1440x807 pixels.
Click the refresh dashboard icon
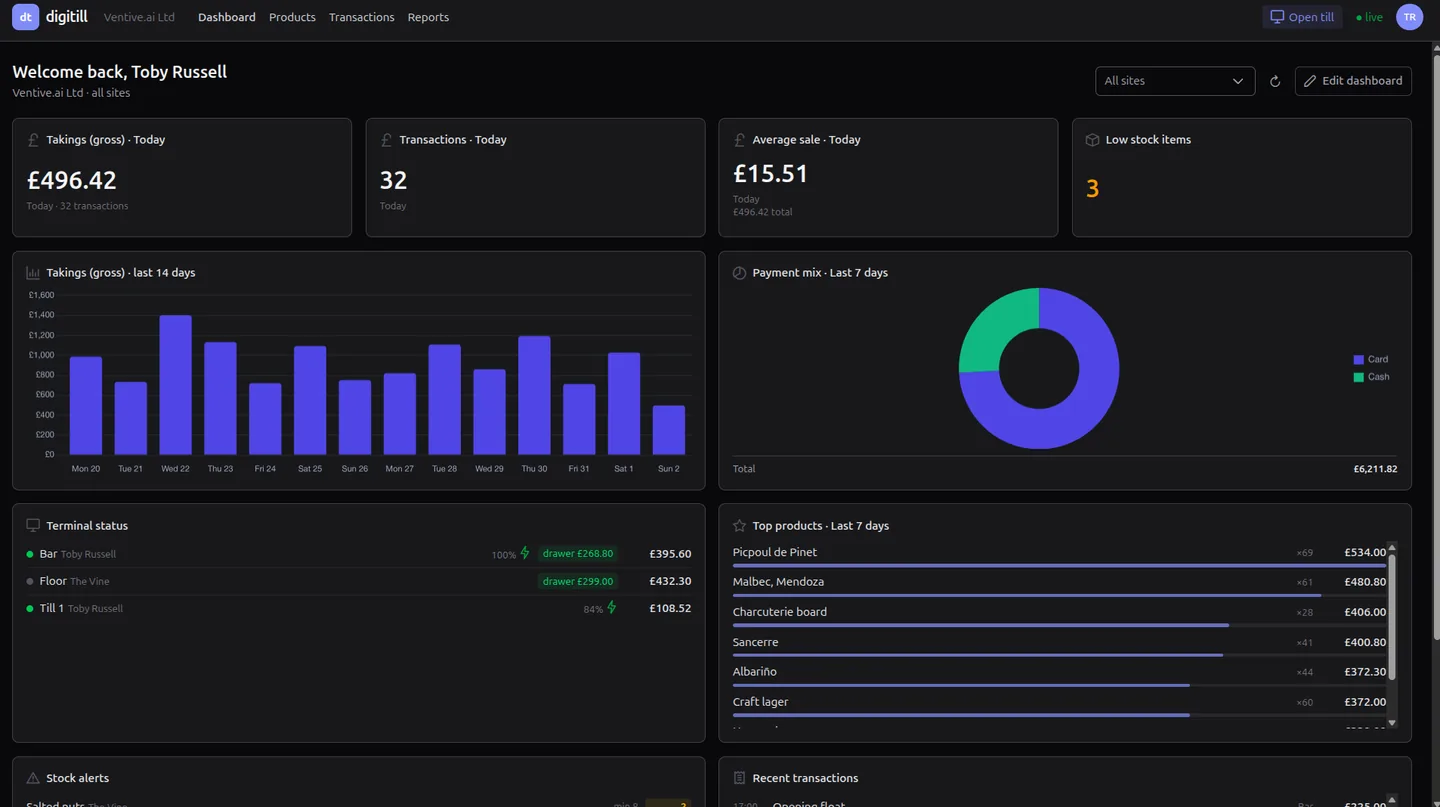coord(1275,81)
